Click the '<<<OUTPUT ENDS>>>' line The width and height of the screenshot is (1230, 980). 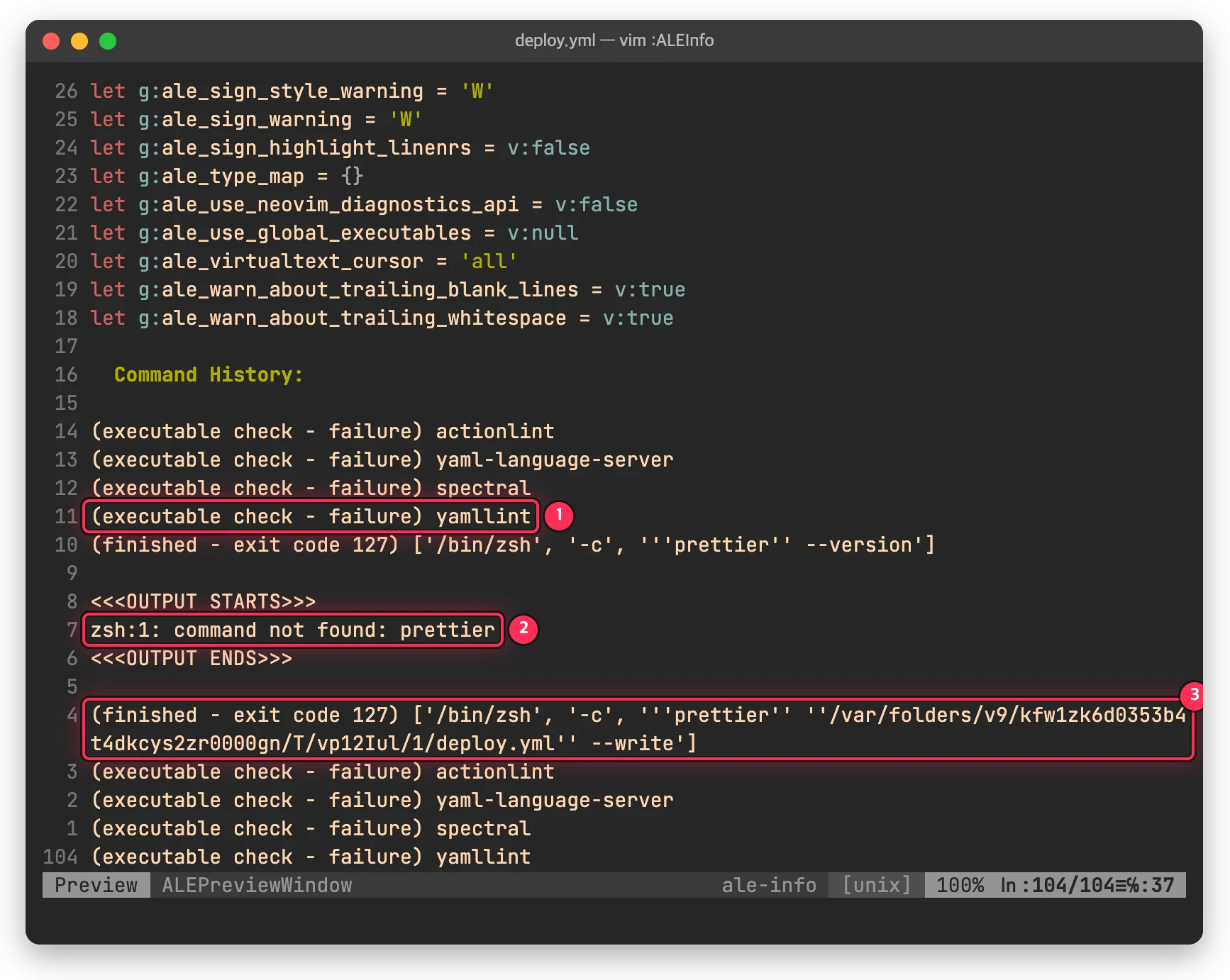(x=192, y=658)
